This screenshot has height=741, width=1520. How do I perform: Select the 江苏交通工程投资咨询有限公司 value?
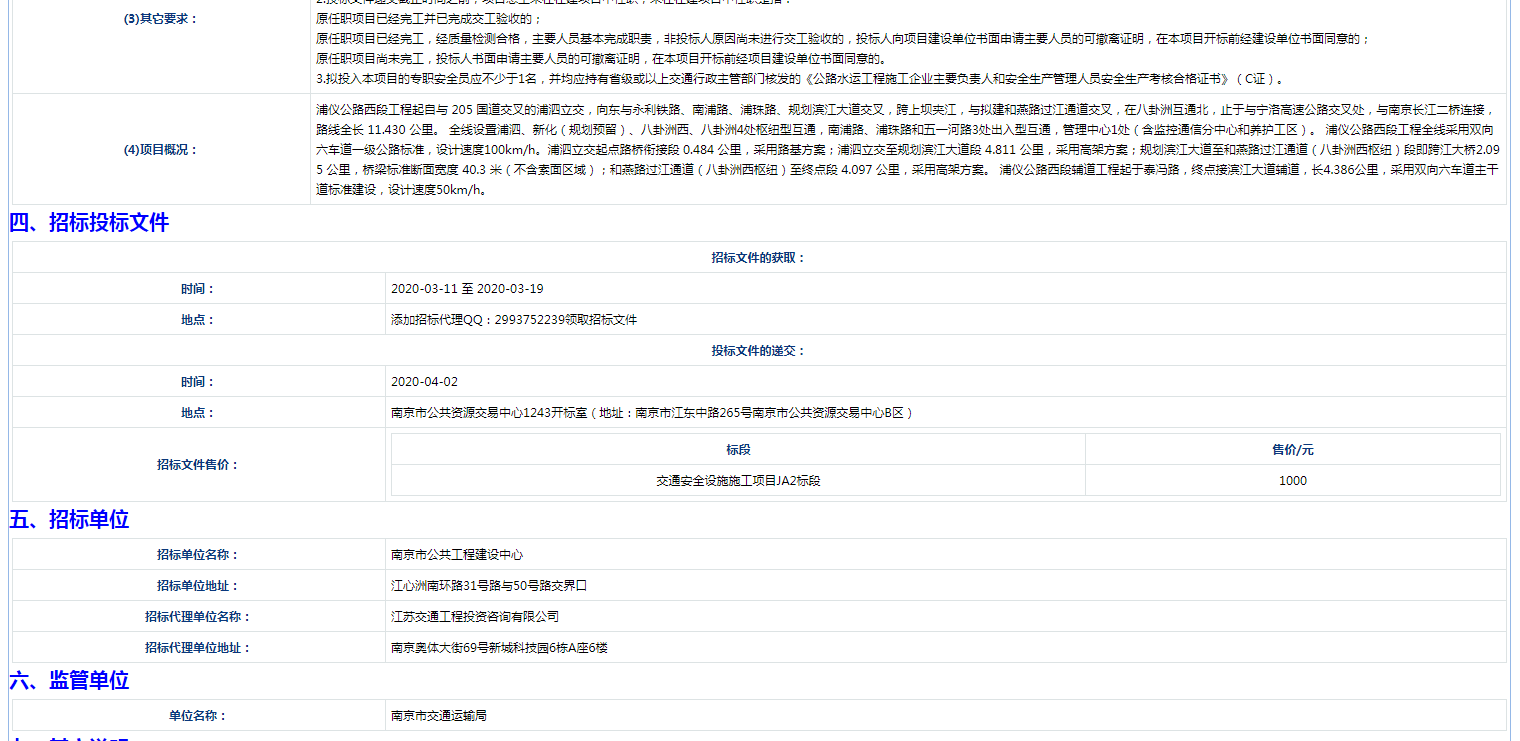click(x=475, y=617)
